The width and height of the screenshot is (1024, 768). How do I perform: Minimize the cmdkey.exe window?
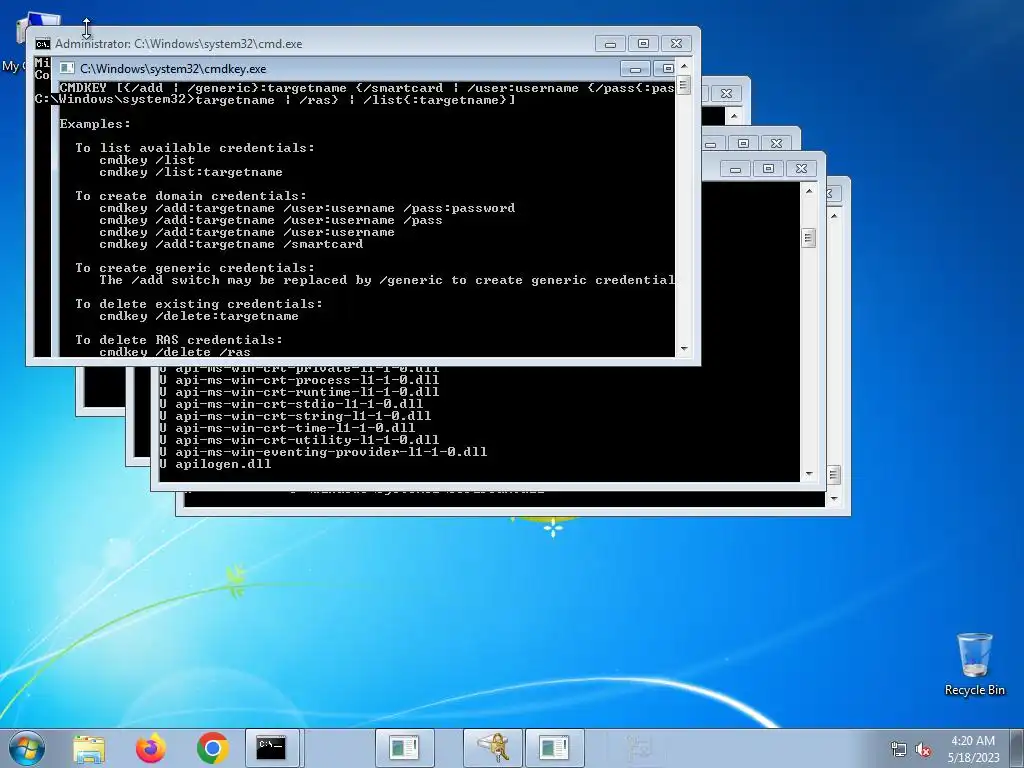click(635, 69)
